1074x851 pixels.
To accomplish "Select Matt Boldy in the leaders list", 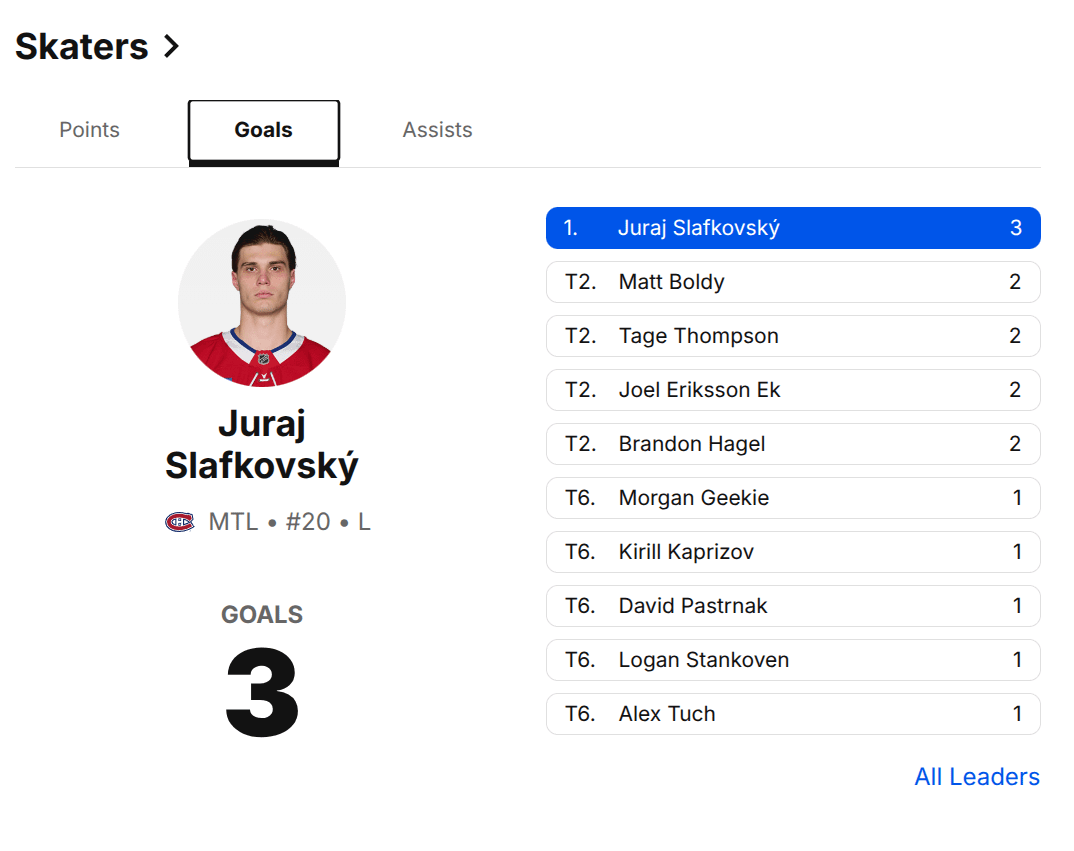I will point(793,282).
